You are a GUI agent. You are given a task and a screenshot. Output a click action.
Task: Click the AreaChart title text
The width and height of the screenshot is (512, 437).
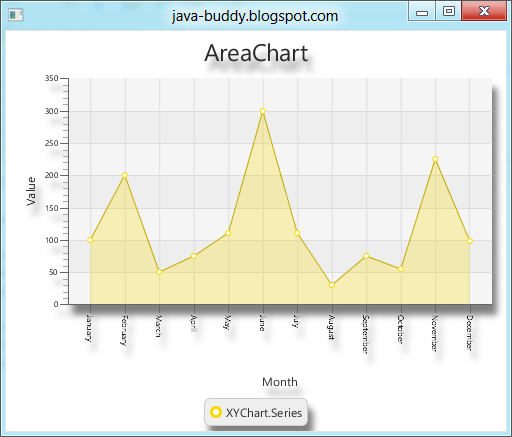point(256,53)
